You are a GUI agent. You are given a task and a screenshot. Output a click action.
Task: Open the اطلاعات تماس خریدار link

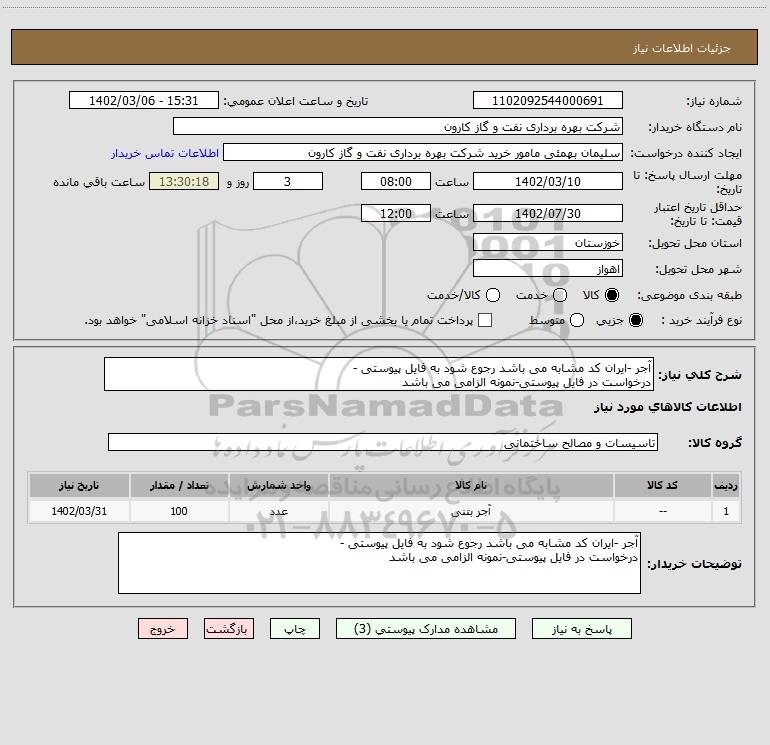[x=165, y=153]
